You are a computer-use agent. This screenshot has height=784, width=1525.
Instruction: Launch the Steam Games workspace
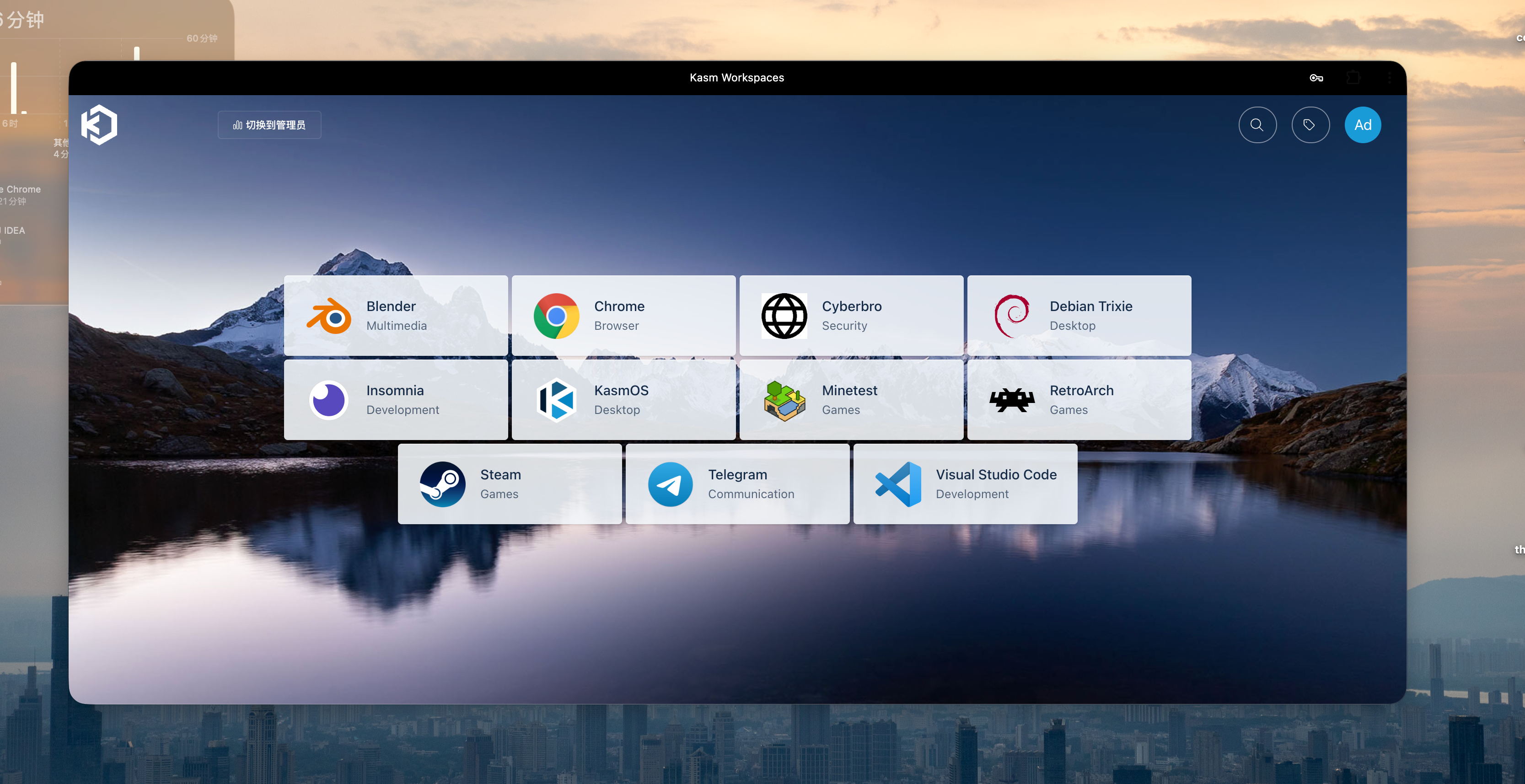[509, 484]
